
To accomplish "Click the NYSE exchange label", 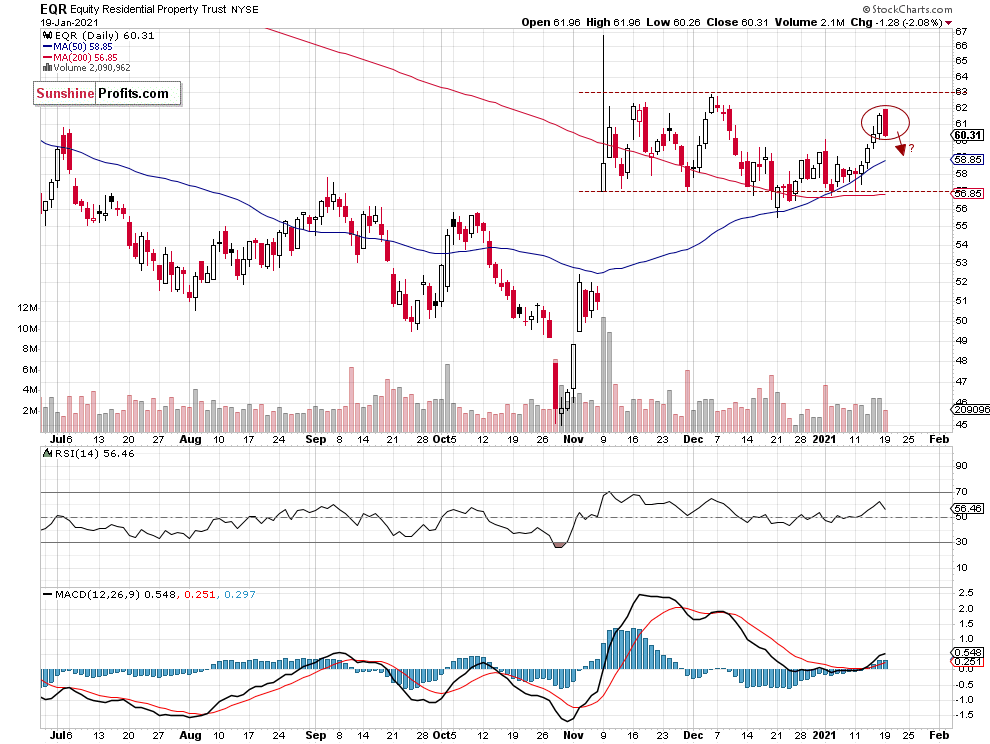I will [x=244, y=10].
